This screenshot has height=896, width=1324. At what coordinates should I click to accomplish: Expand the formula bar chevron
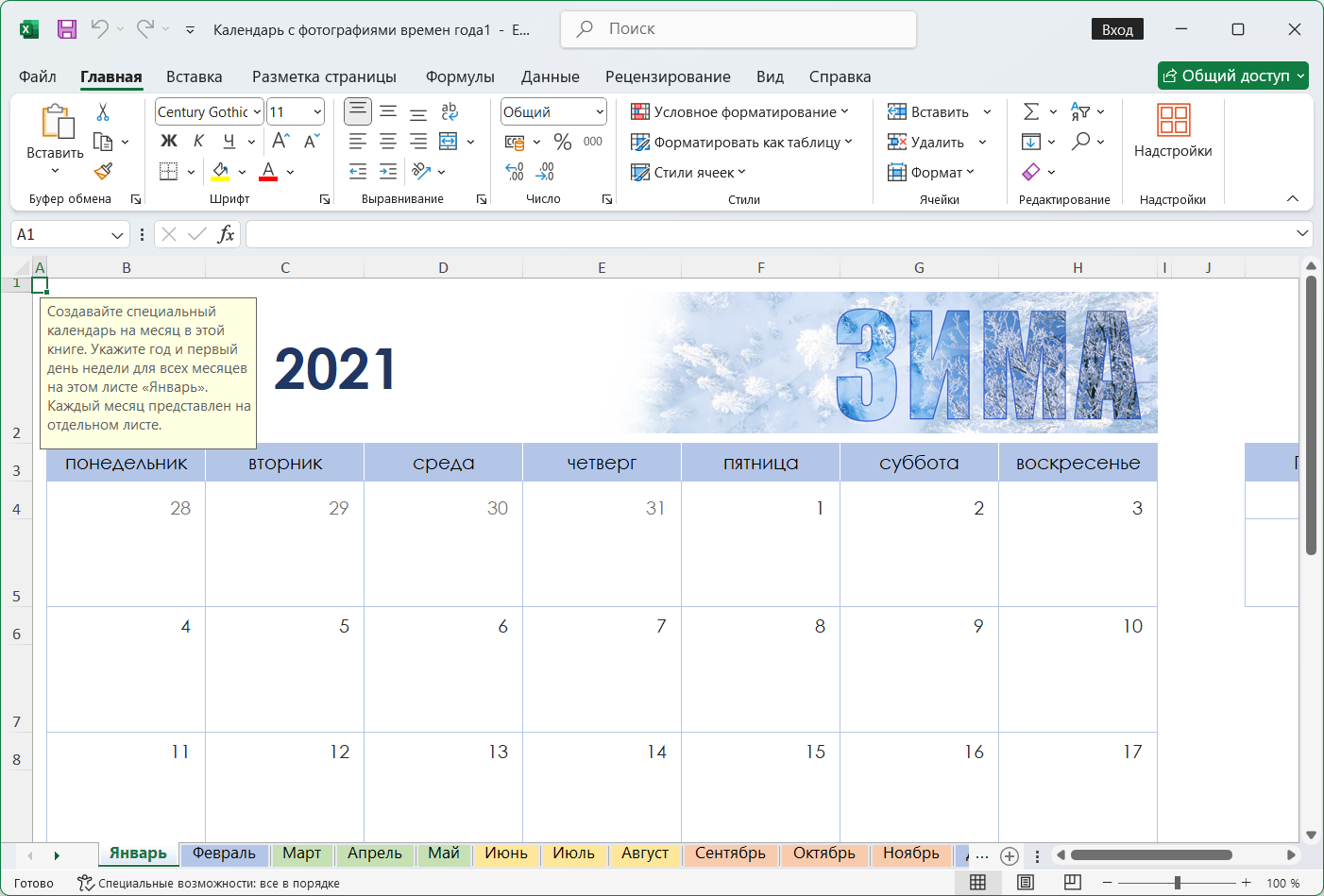point(1302,233)
